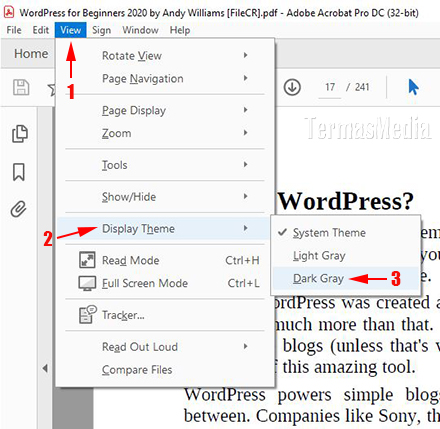Open the Sign menu
Viewport: 440px width, 429px height.
[x=101, y=30]
